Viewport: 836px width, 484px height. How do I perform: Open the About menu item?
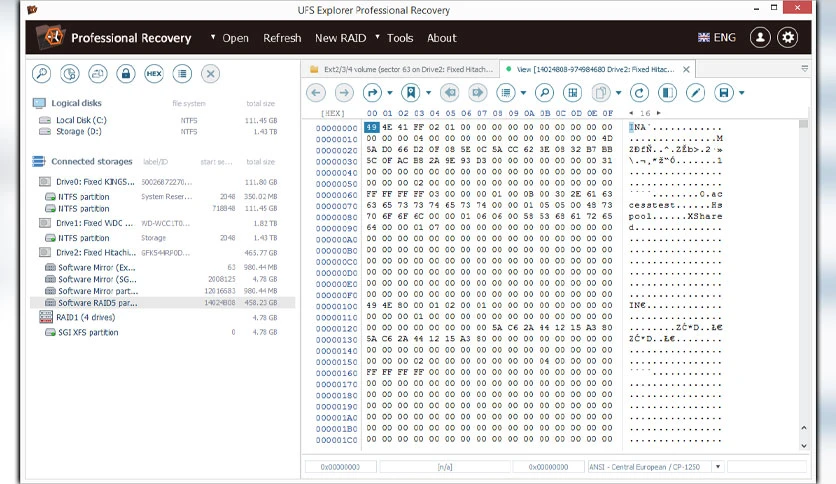(x=441, y=38)
